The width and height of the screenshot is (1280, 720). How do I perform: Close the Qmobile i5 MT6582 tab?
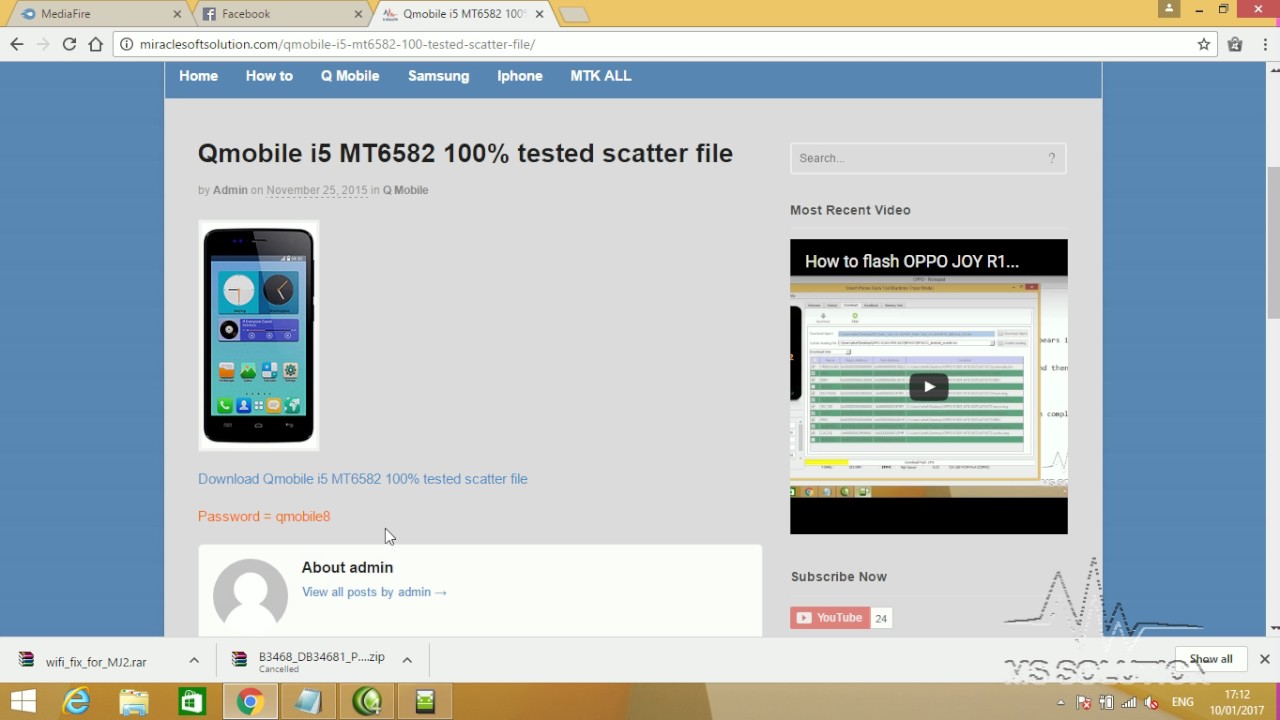[540, 14]
